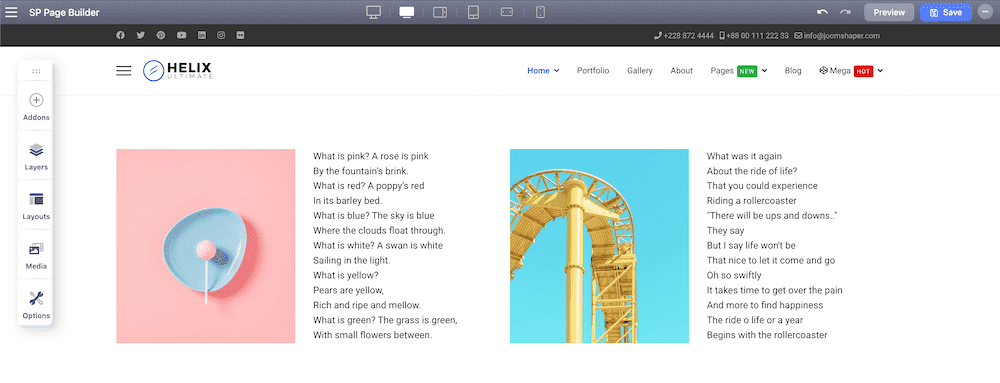Viewport: 1000px width, 383px height.
Task: Go to the Gallery menu item
Action: click(x=640, y=71)
